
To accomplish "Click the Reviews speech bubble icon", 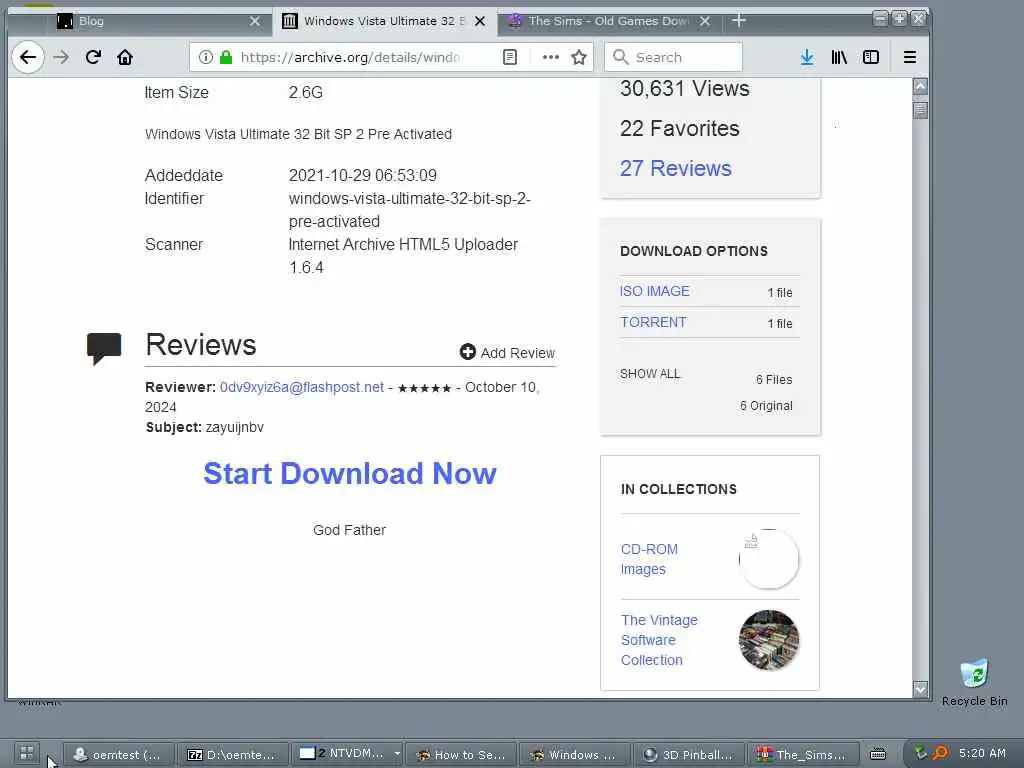I will [x=104, y=347].
